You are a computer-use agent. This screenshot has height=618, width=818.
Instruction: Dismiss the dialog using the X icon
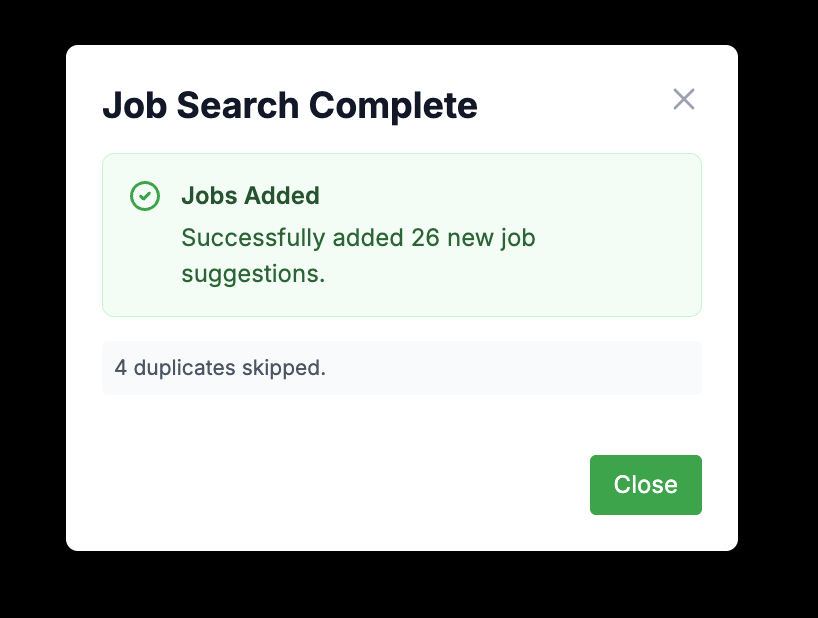click(684, 99)
